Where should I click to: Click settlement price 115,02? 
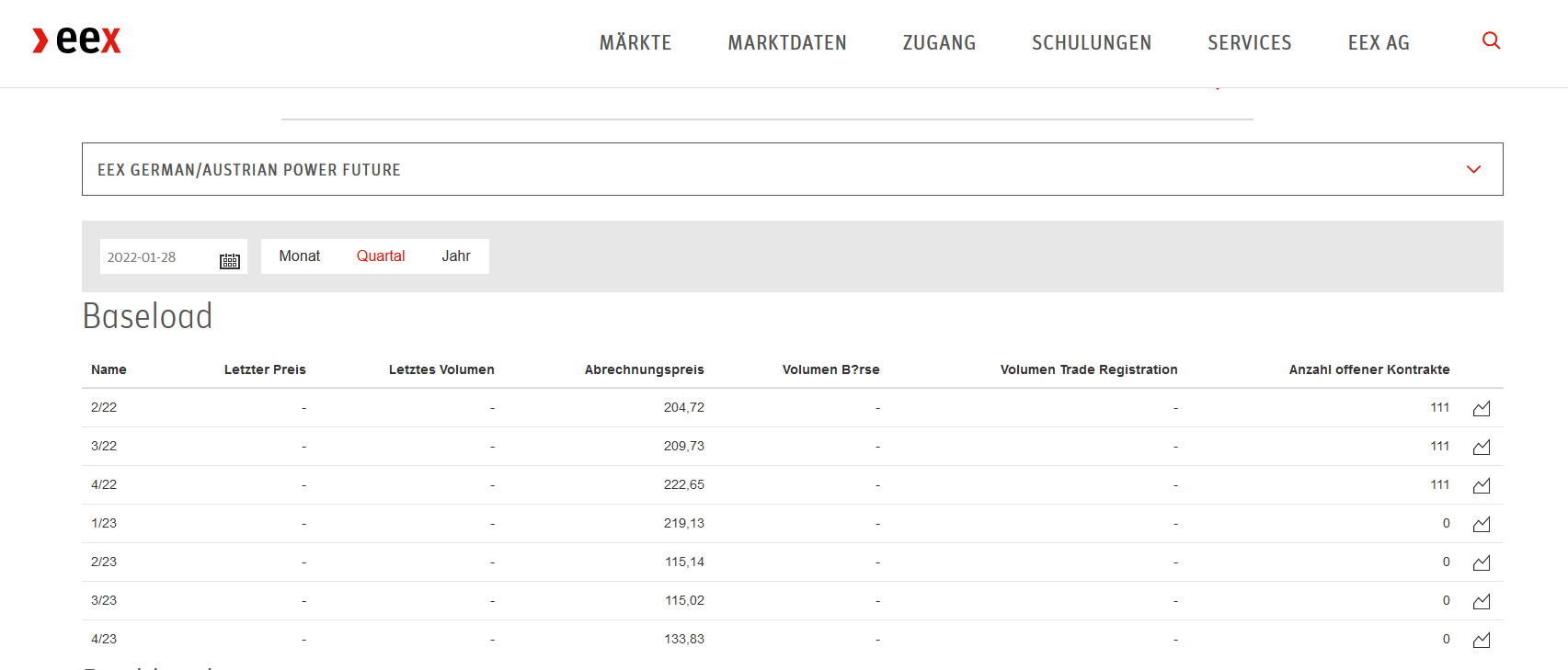click(685, 600)
